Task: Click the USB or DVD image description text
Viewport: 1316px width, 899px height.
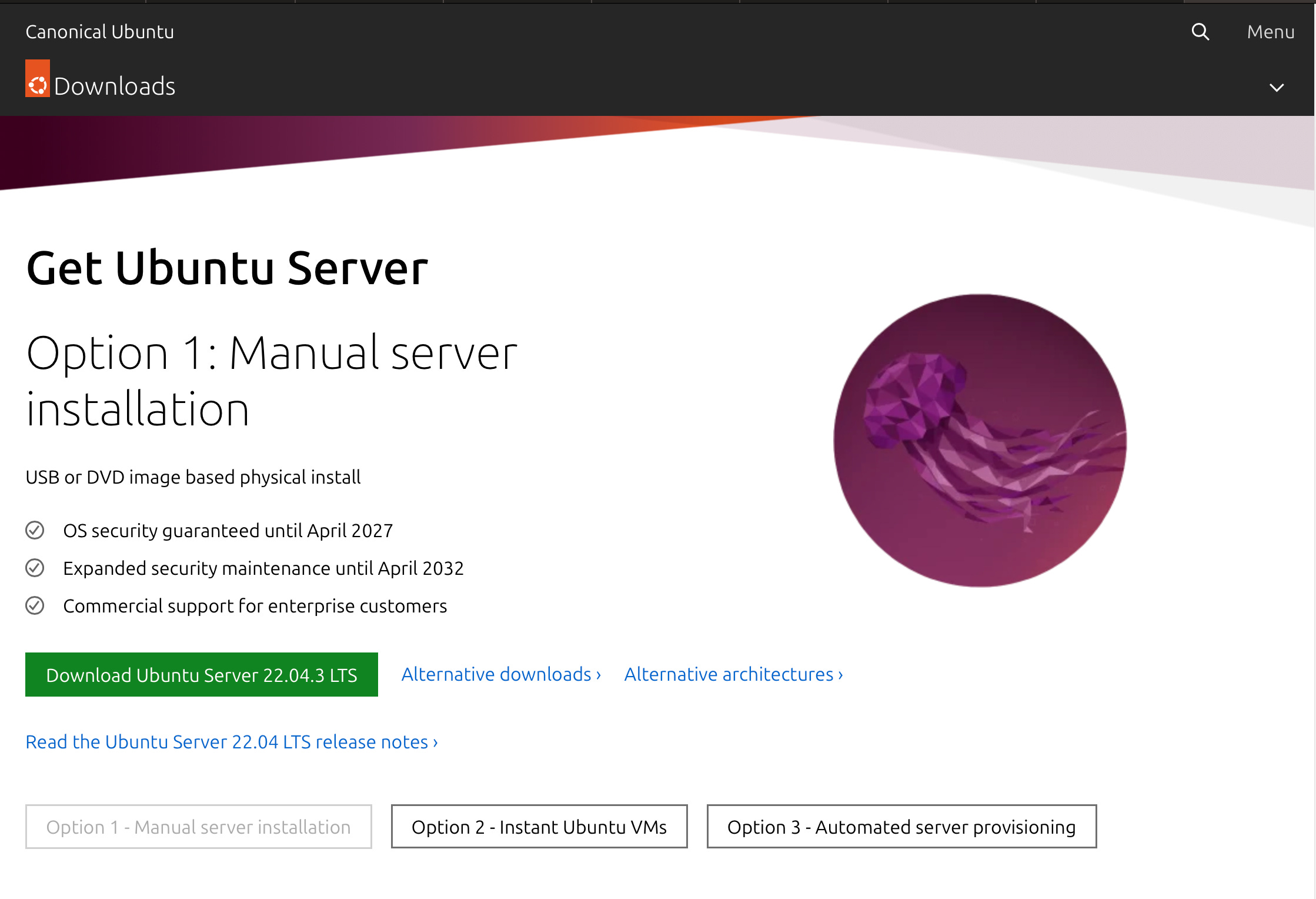Action: coord(193,477)
